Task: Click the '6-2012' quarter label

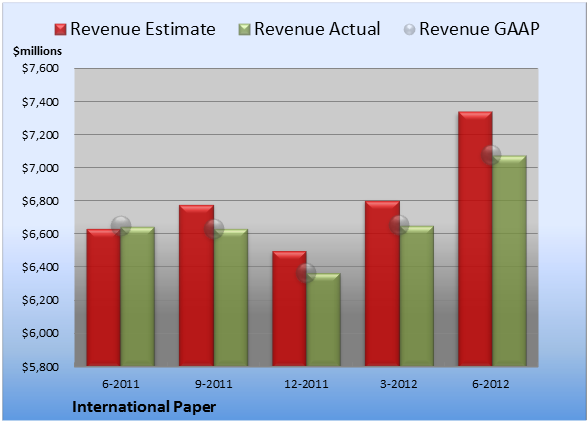Action: coord(491,384)
